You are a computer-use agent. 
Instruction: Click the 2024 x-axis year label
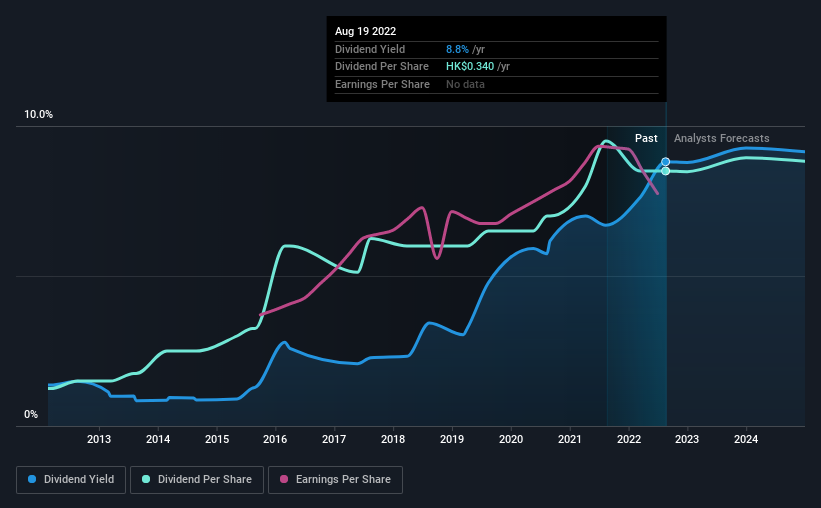746,439
